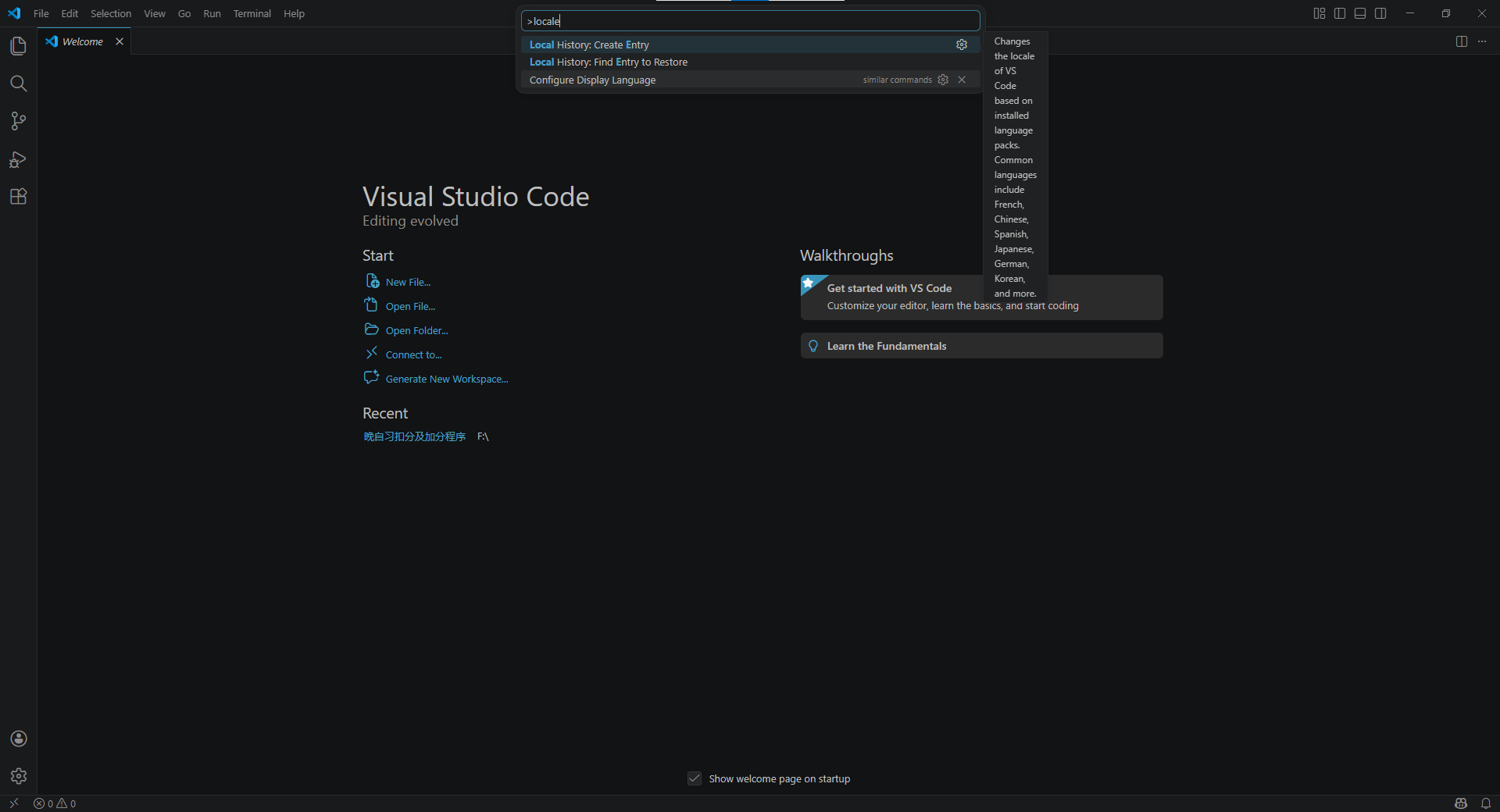Expand the Learn the Fundamentals walkthrough
The width and height of the screenshot is (1500, 812).
coord(981,346)
